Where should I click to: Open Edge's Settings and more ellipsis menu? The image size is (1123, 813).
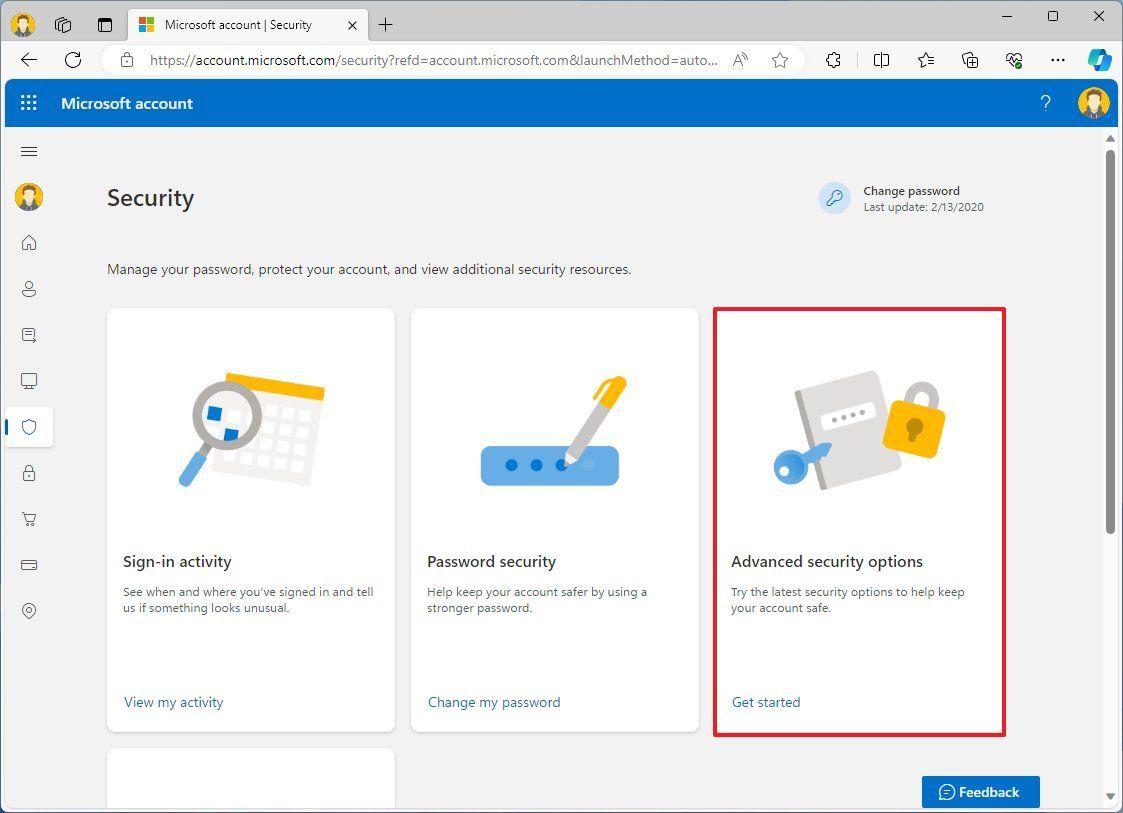point(1057,60)
